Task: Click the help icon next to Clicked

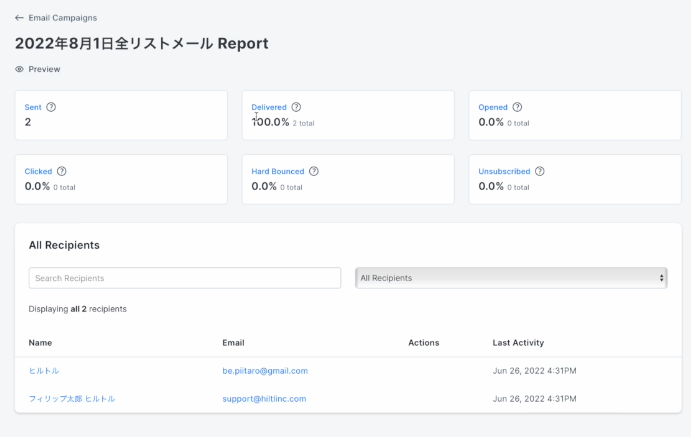Action: tap(62, 171)
